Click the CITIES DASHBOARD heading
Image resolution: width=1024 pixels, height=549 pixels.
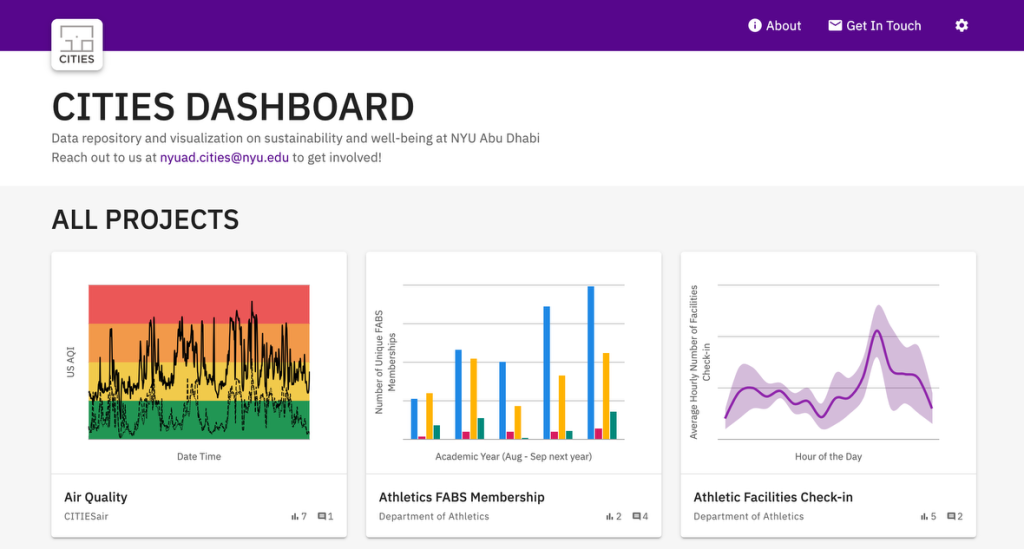233,107
